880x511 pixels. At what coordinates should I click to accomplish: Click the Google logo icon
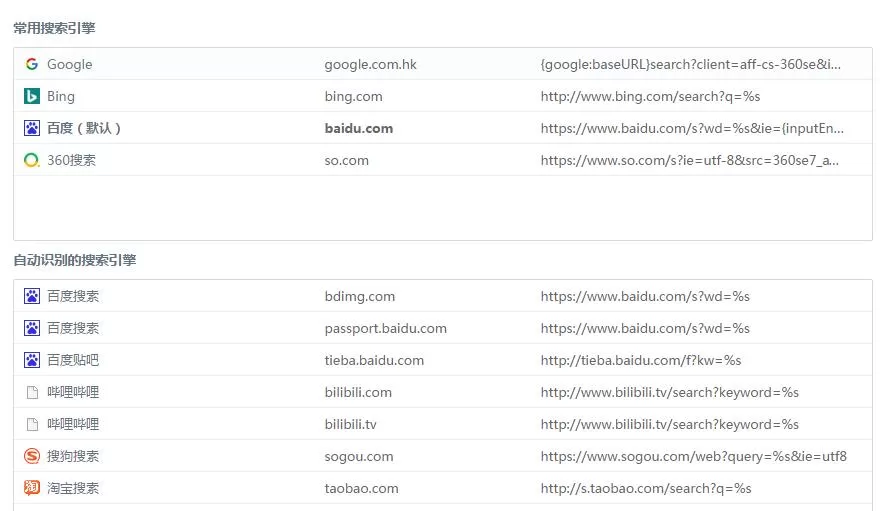pyautogui.click(x=32, y=64)
